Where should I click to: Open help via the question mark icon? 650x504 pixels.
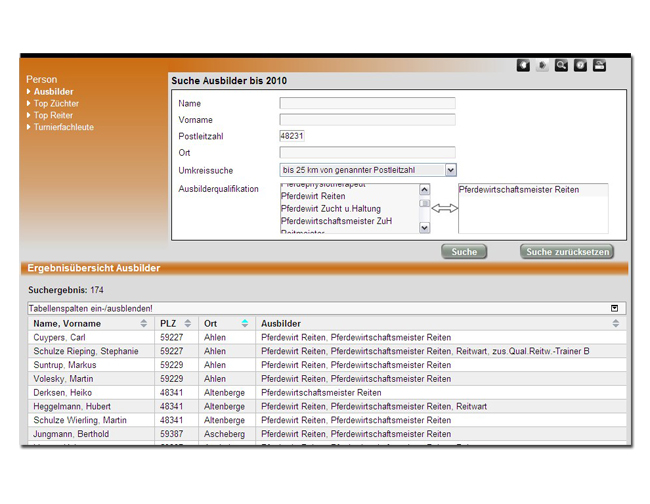[580, 66]
